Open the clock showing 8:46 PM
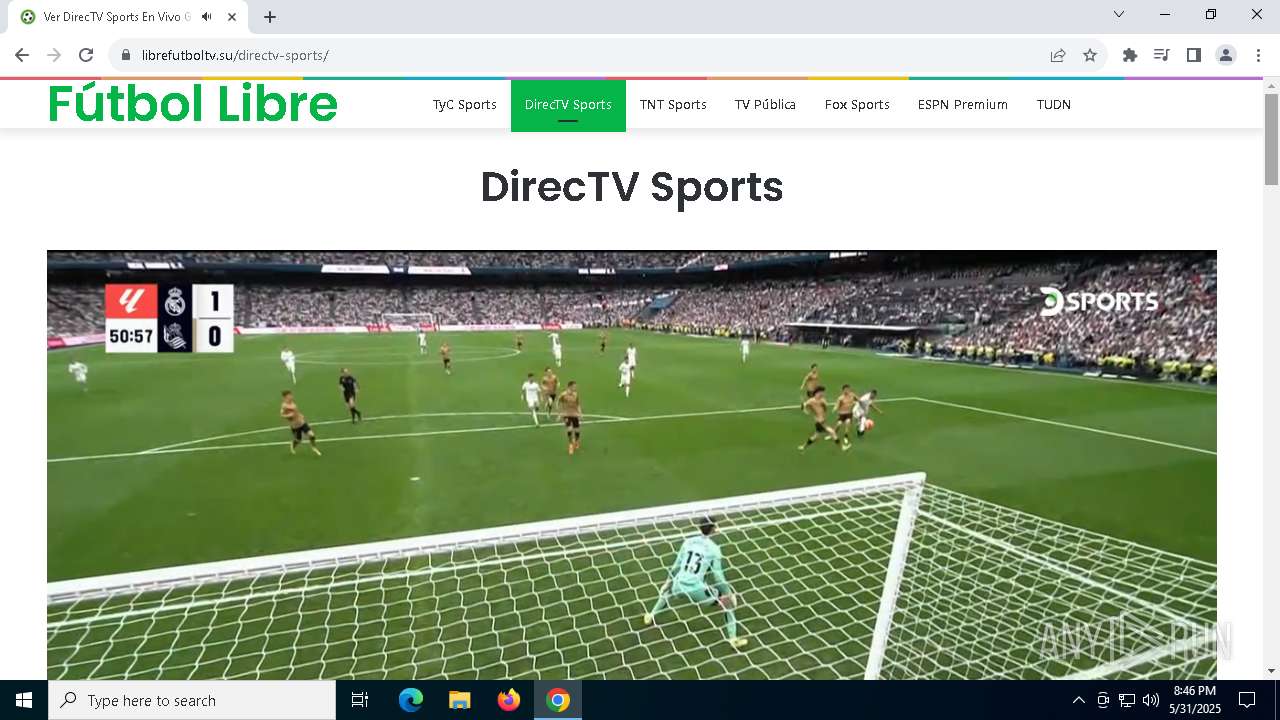This screenshot has width=1280, height=720. tap(1195, 700)
